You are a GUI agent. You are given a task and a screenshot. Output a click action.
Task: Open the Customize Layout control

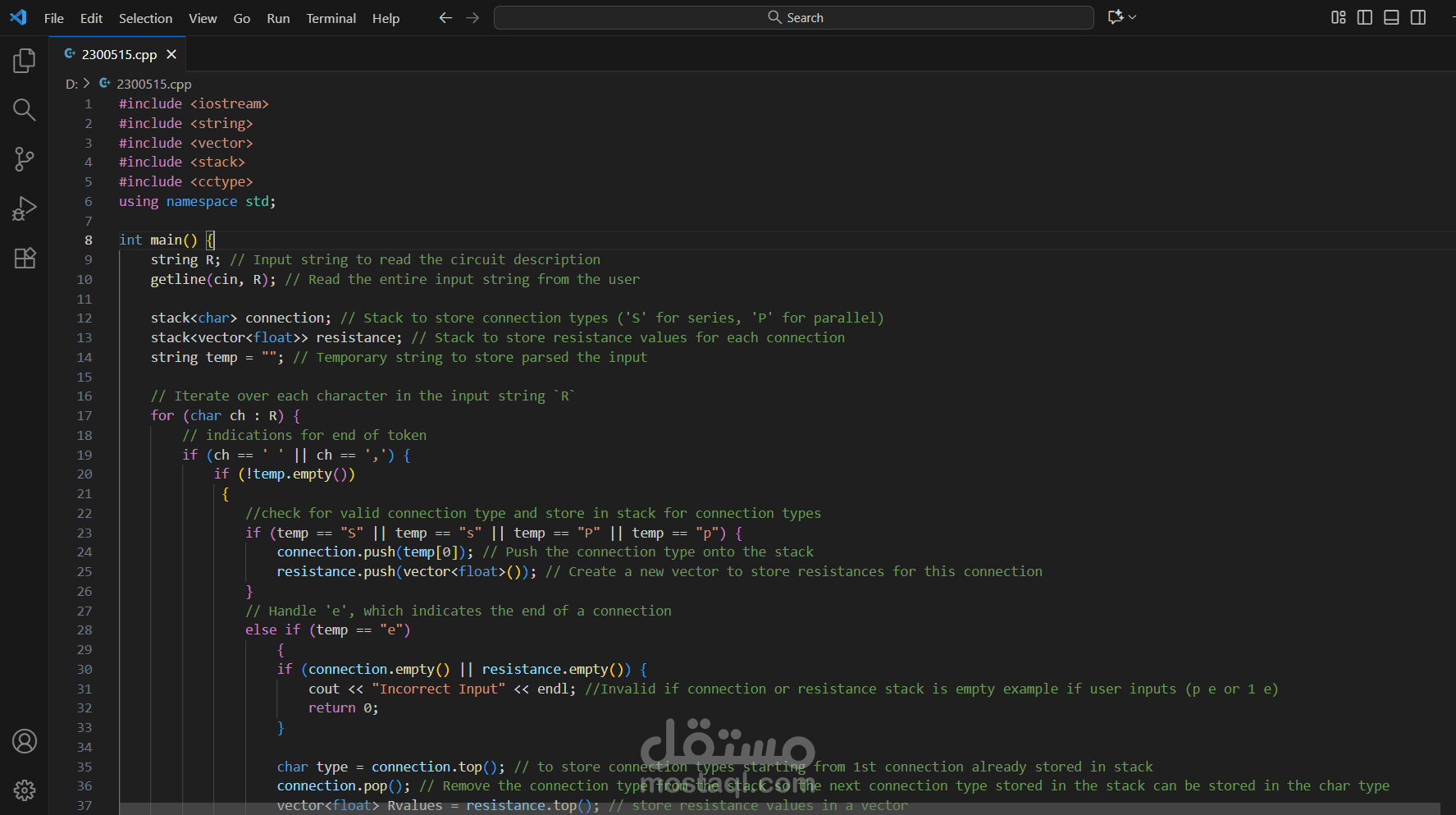click(1339, 17)
